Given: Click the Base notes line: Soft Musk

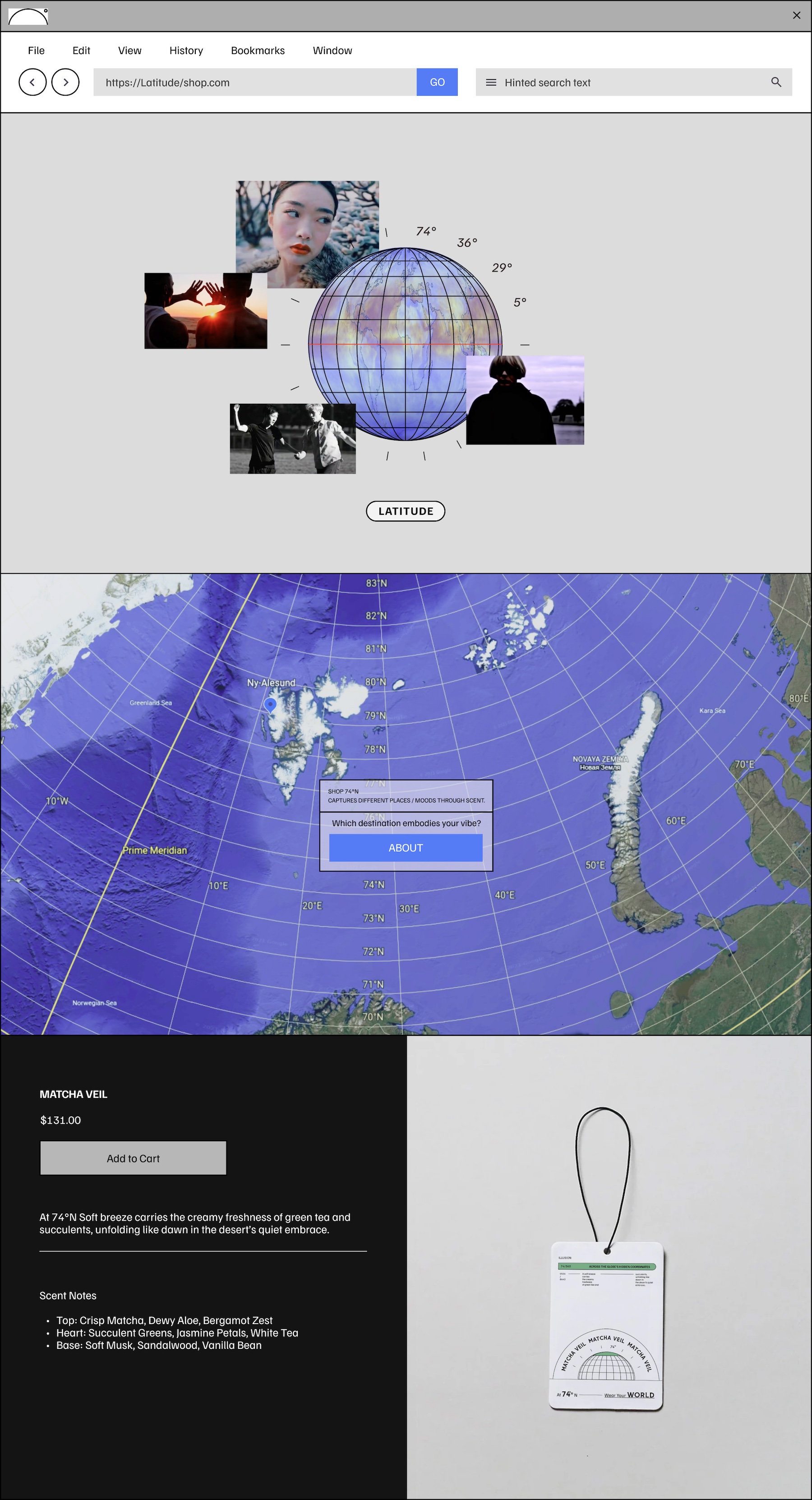Looking at the screenshot, I should coord(159,1345).
